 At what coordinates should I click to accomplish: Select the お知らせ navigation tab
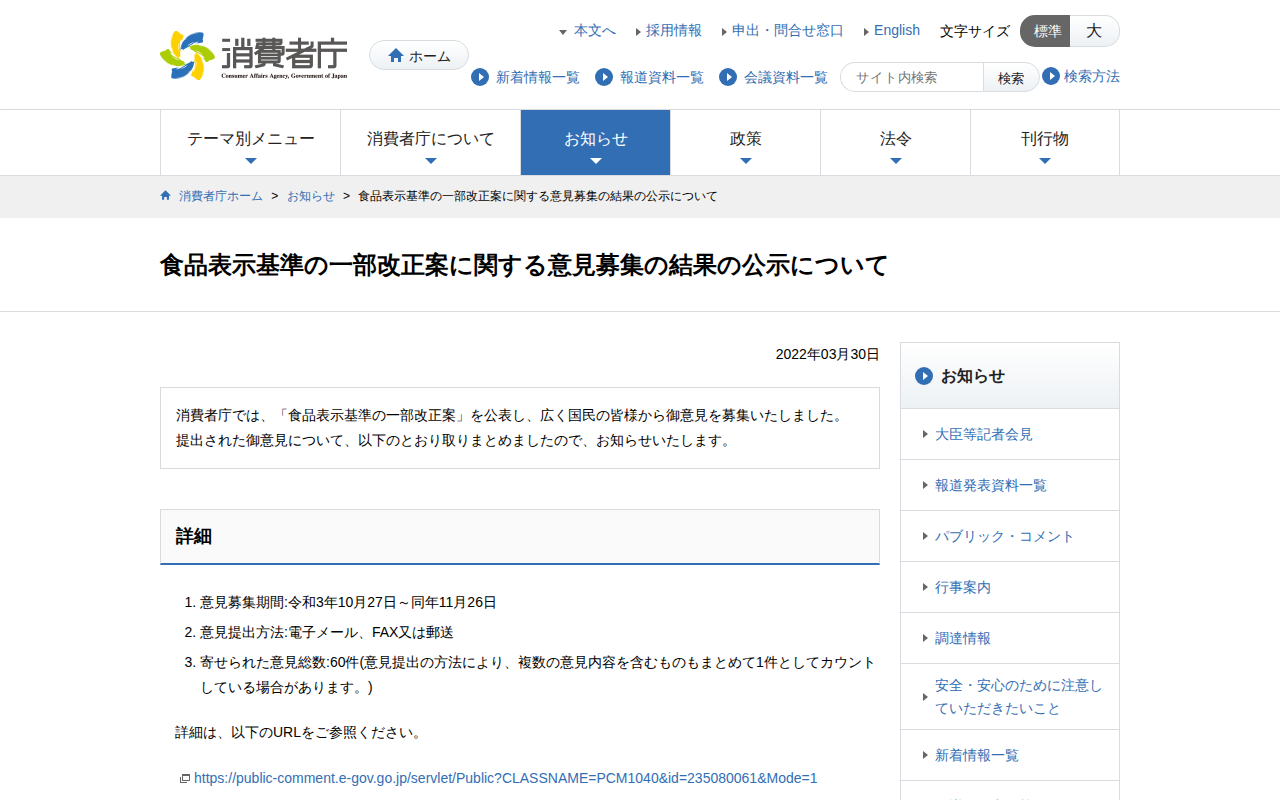[595, 140]
